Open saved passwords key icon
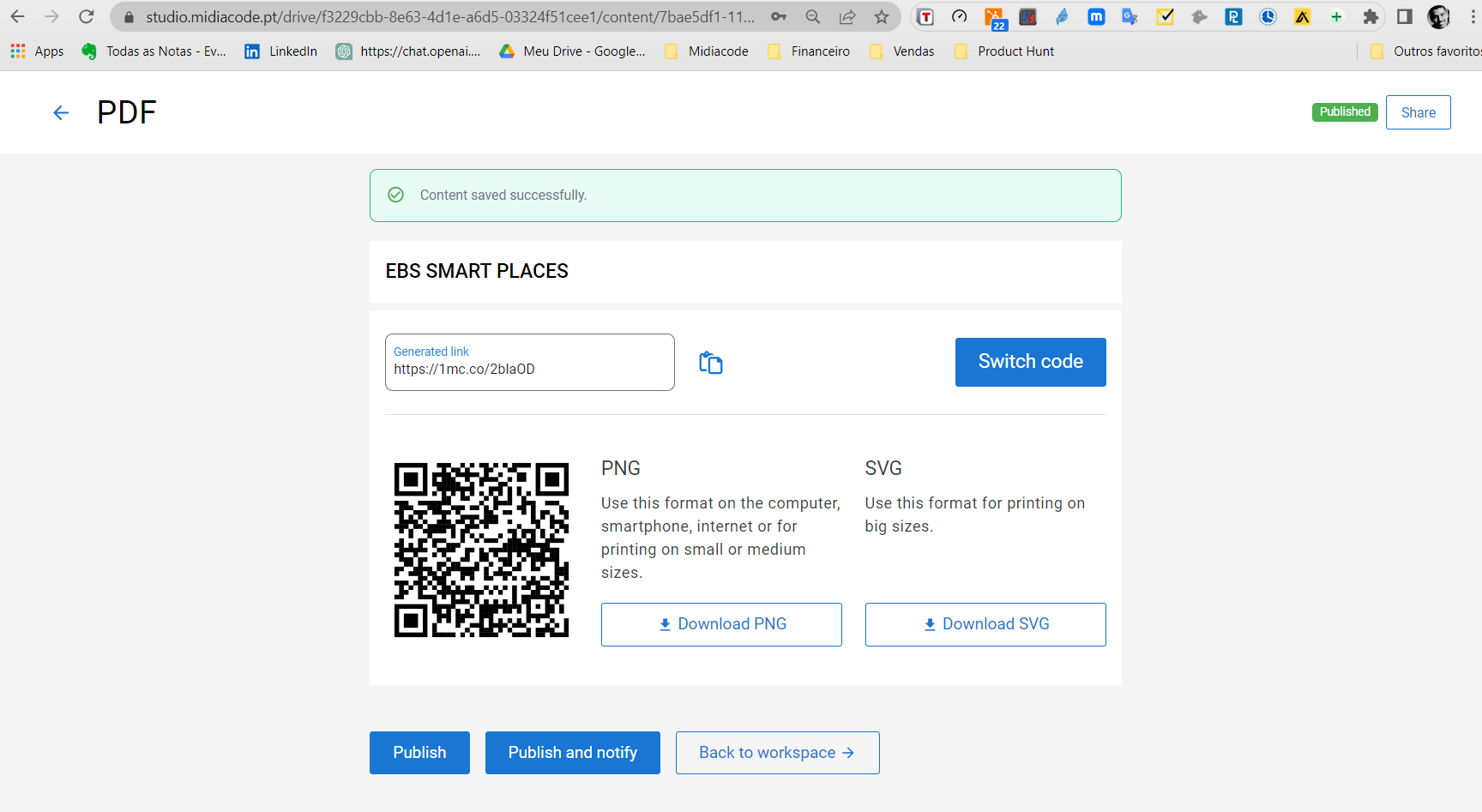 [x=779, y=16]
